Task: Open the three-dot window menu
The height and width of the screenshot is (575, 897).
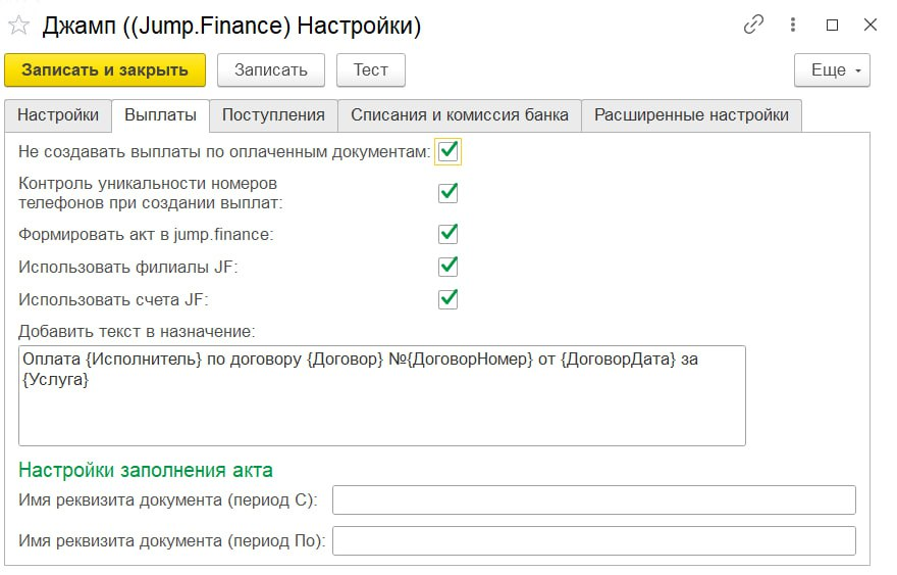Action: (793, 26)
